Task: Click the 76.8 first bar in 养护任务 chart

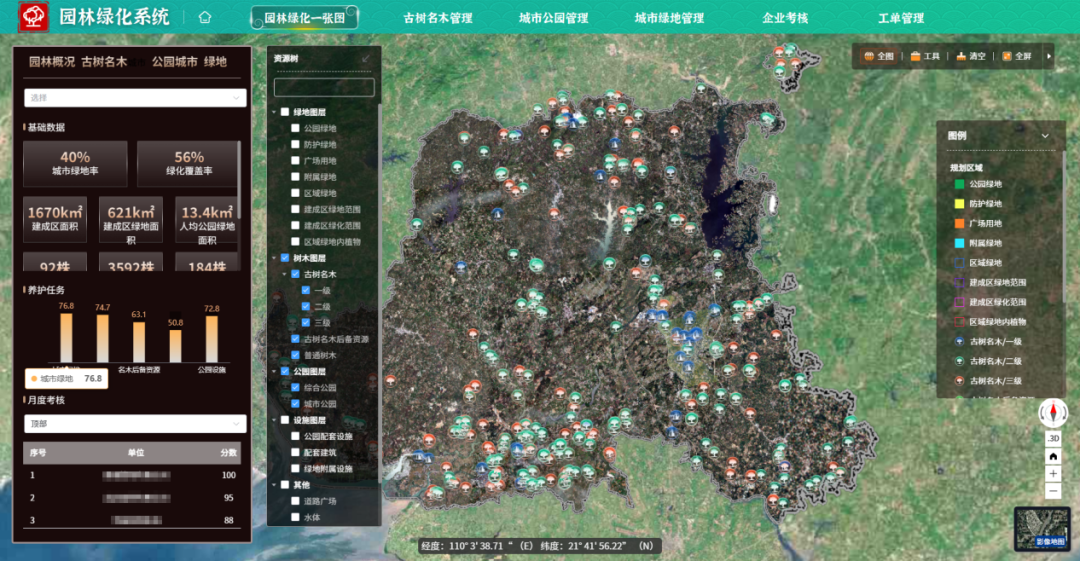Action: pos(66,338)
